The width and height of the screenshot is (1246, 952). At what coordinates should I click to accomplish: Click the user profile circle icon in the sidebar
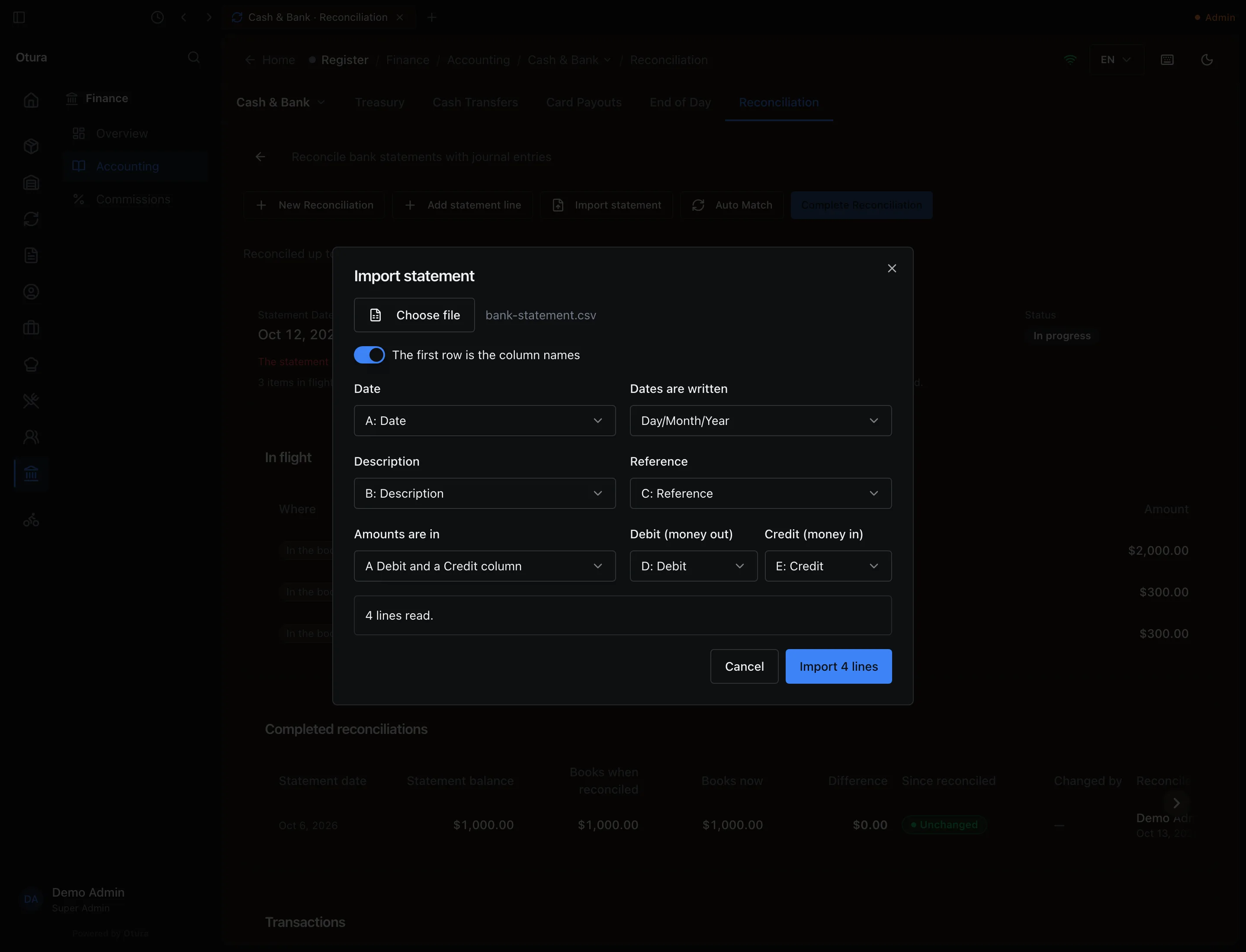point(31,291)
